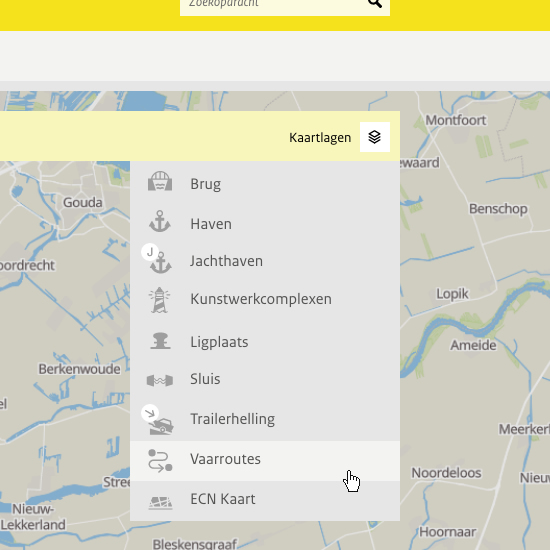Click the Trailerhelling ramp icon
This screenshot has height=550, width=550.
click(157, 420)
